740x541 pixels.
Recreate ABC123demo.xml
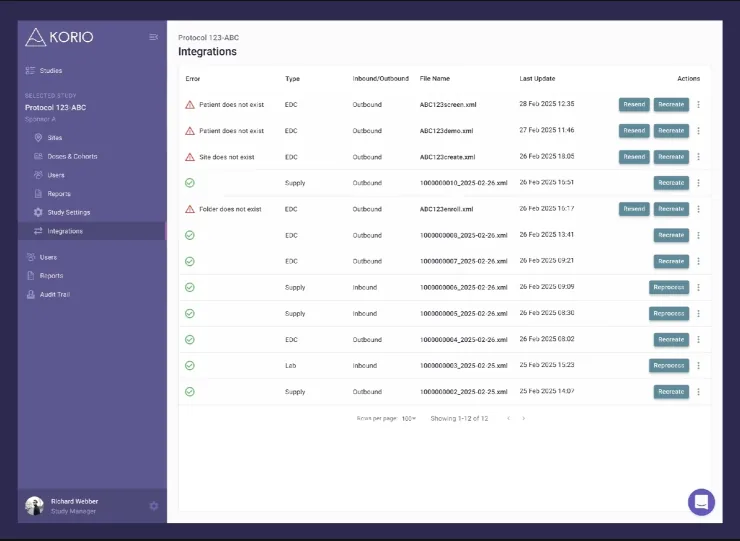(x=671, y=131)
